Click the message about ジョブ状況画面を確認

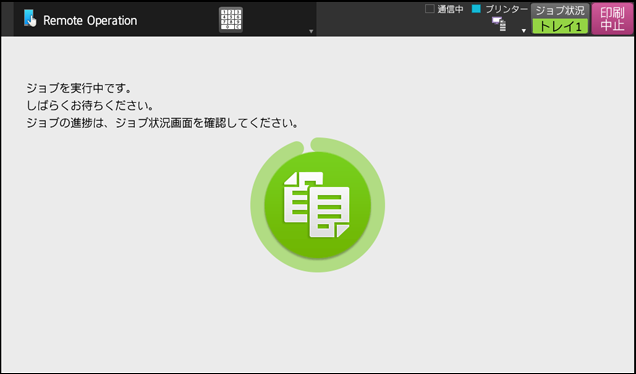pos(163,123)
